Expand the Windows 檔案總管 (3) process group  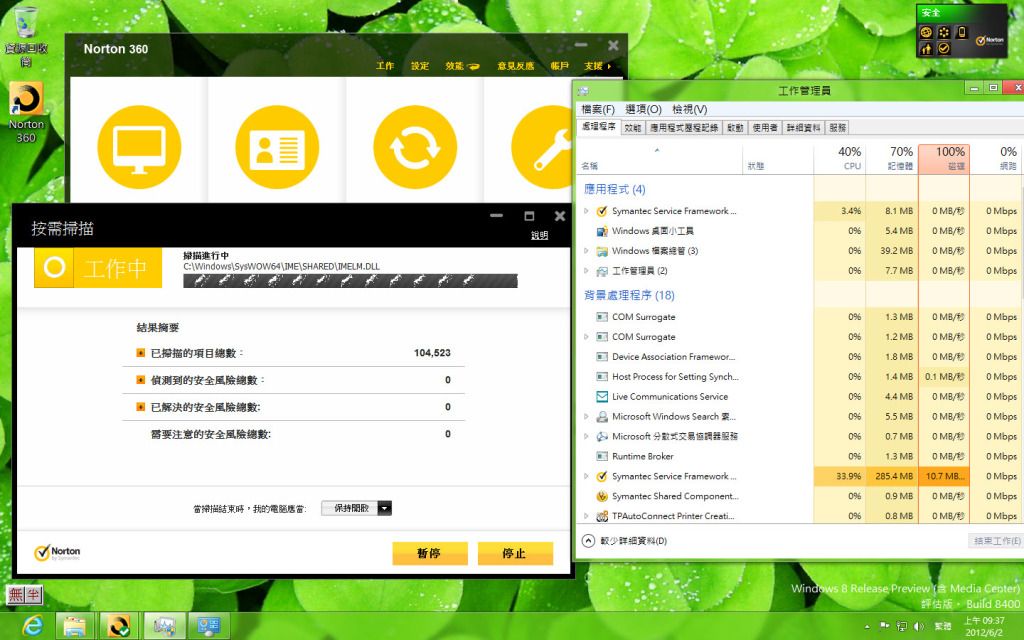click(x=586, y=251)
